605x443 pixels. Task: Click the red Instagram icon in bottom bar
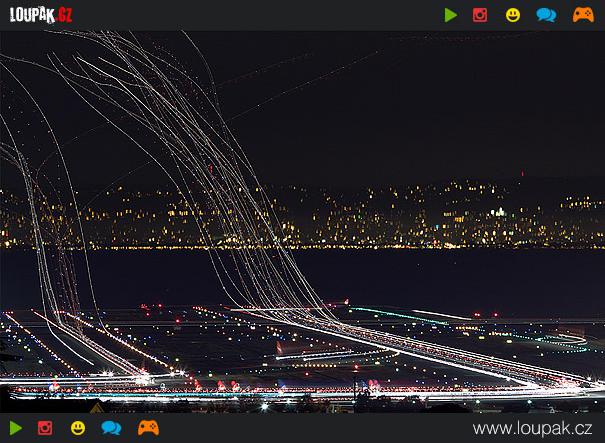(45, 428)
